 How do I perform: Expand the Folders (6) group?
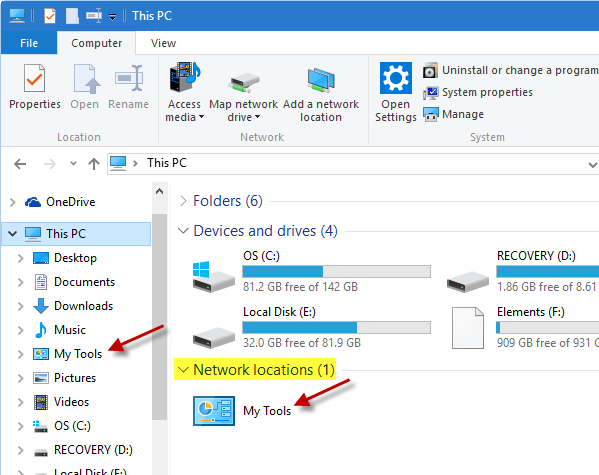pos(183,201)
